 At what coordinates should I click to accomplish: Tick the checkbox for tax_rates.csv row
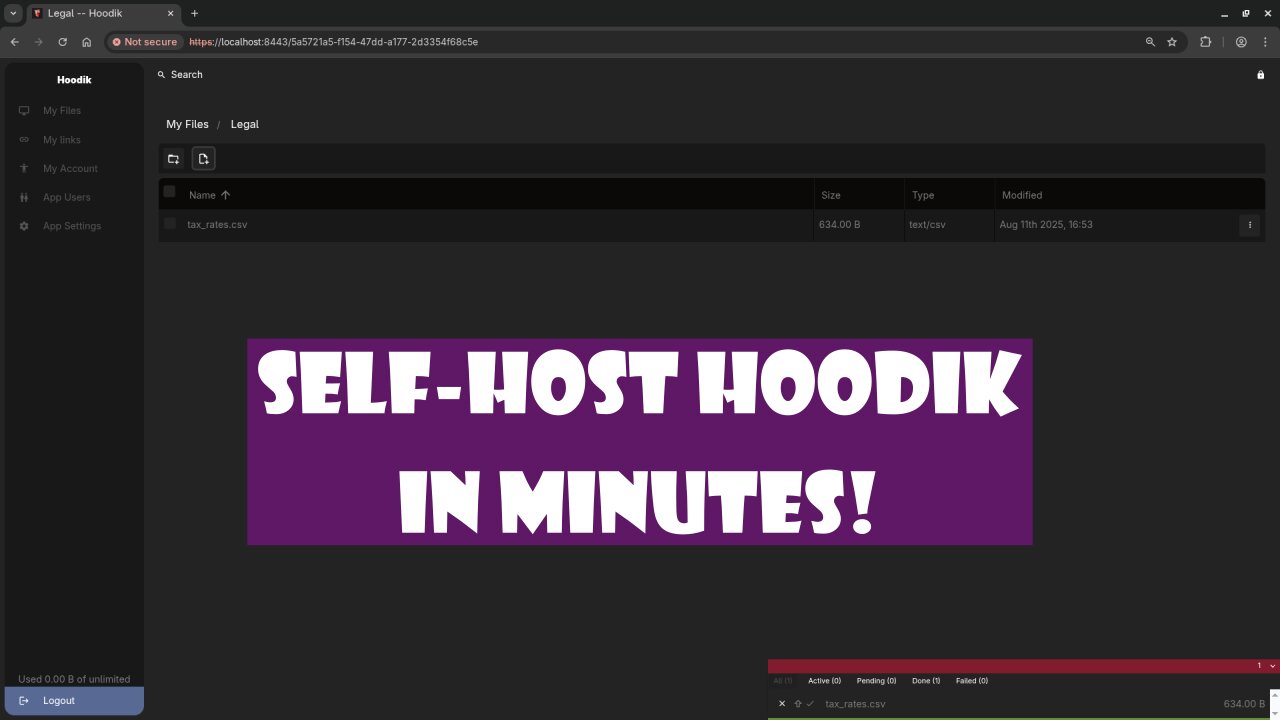point(169,224)
